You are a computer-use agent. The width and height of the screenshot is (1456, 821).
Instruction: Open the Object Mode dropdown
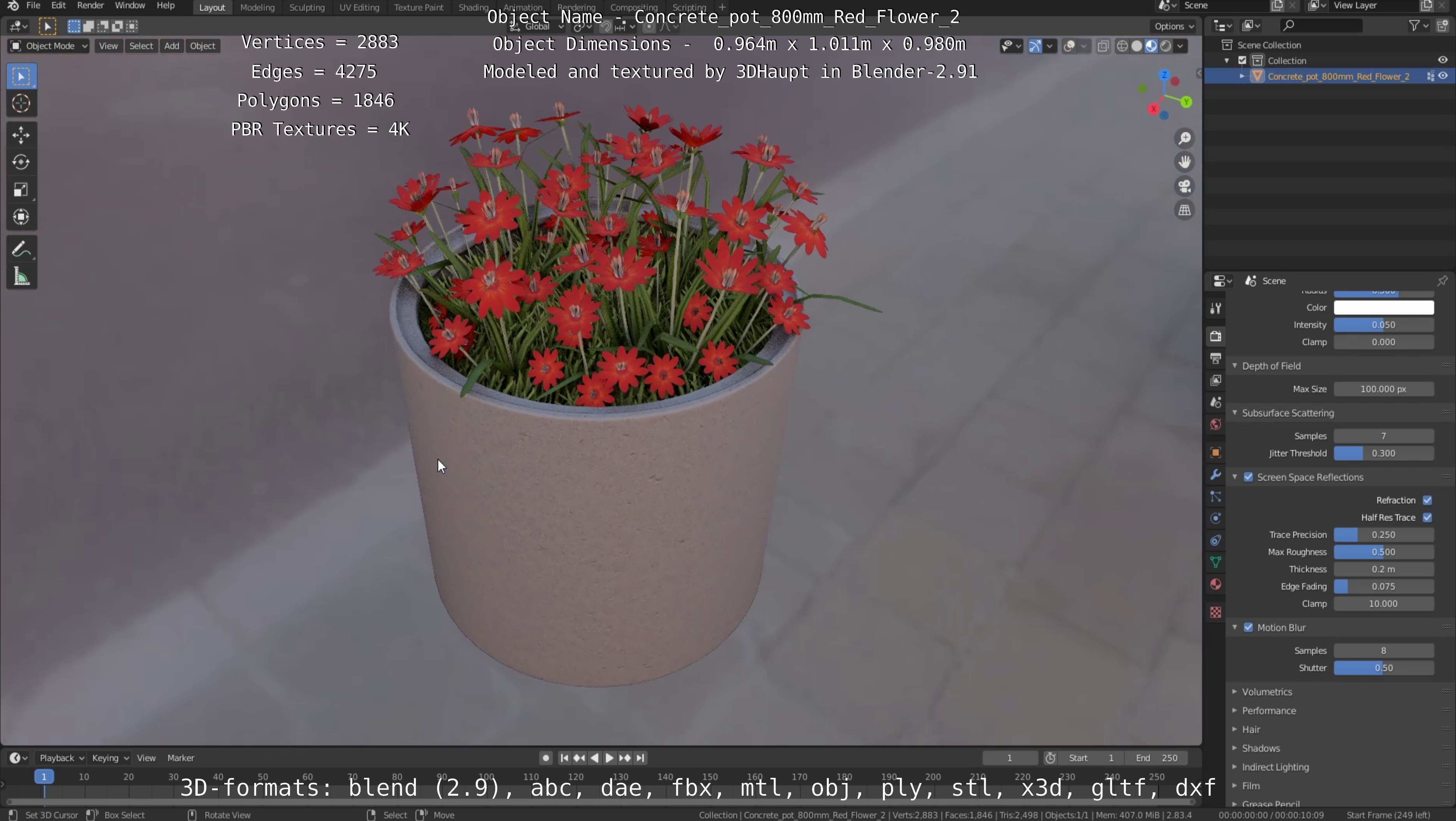(x=49, y=46)
